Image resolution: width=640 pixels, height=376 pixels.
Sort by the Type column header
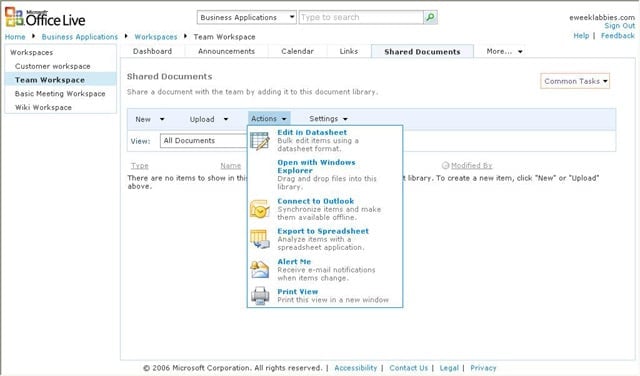point(140,165)
